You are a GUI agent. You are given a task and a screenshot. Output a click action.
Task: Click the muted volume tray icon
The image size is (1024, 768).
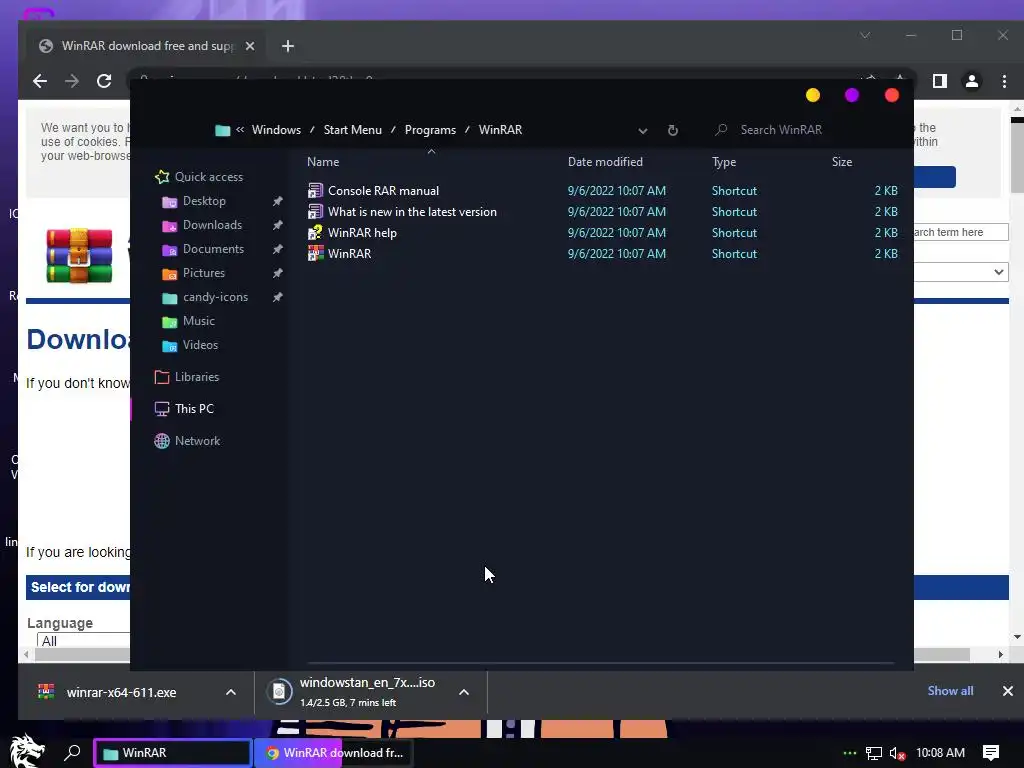click(897, 753)
